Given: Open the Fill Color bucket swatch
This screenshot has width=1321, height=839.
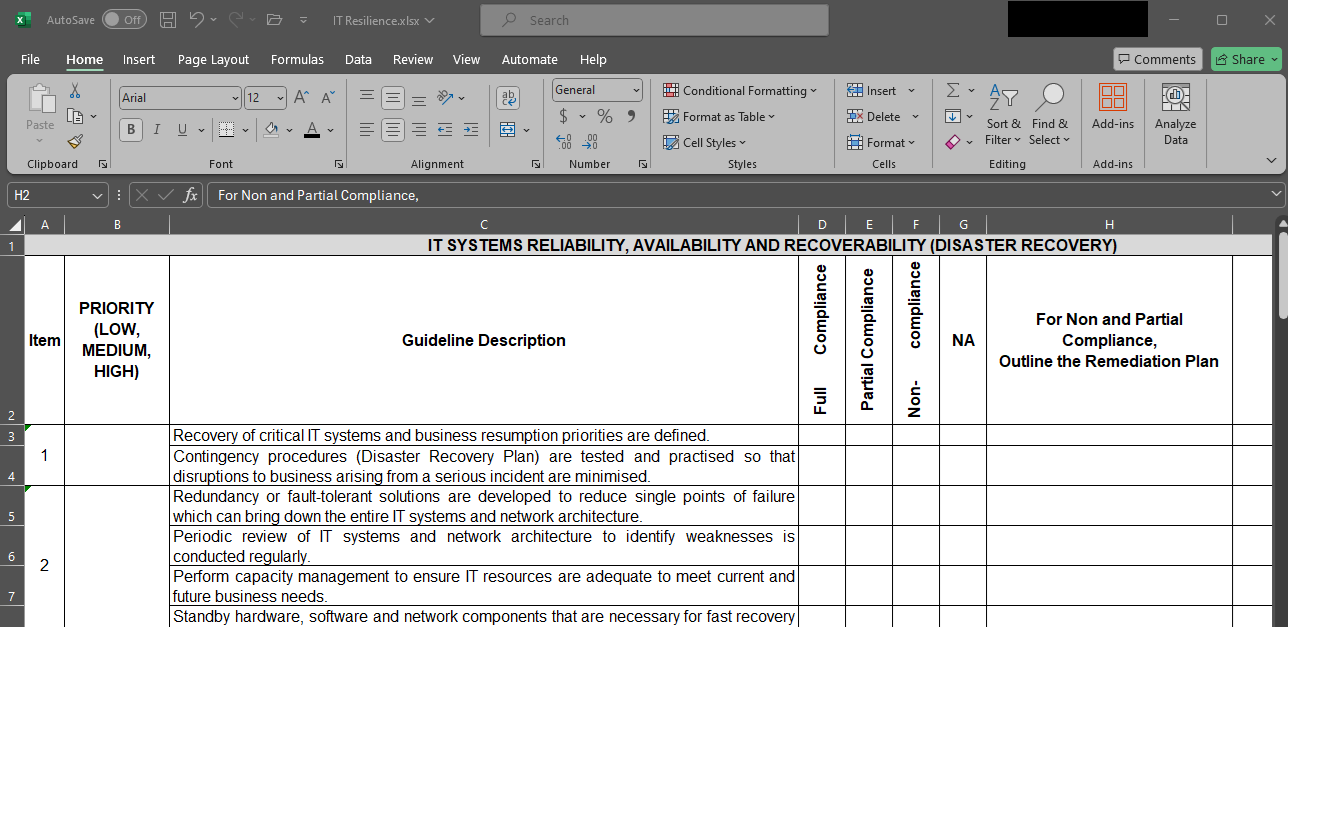Looking at the screenshot, I should 271,129.
